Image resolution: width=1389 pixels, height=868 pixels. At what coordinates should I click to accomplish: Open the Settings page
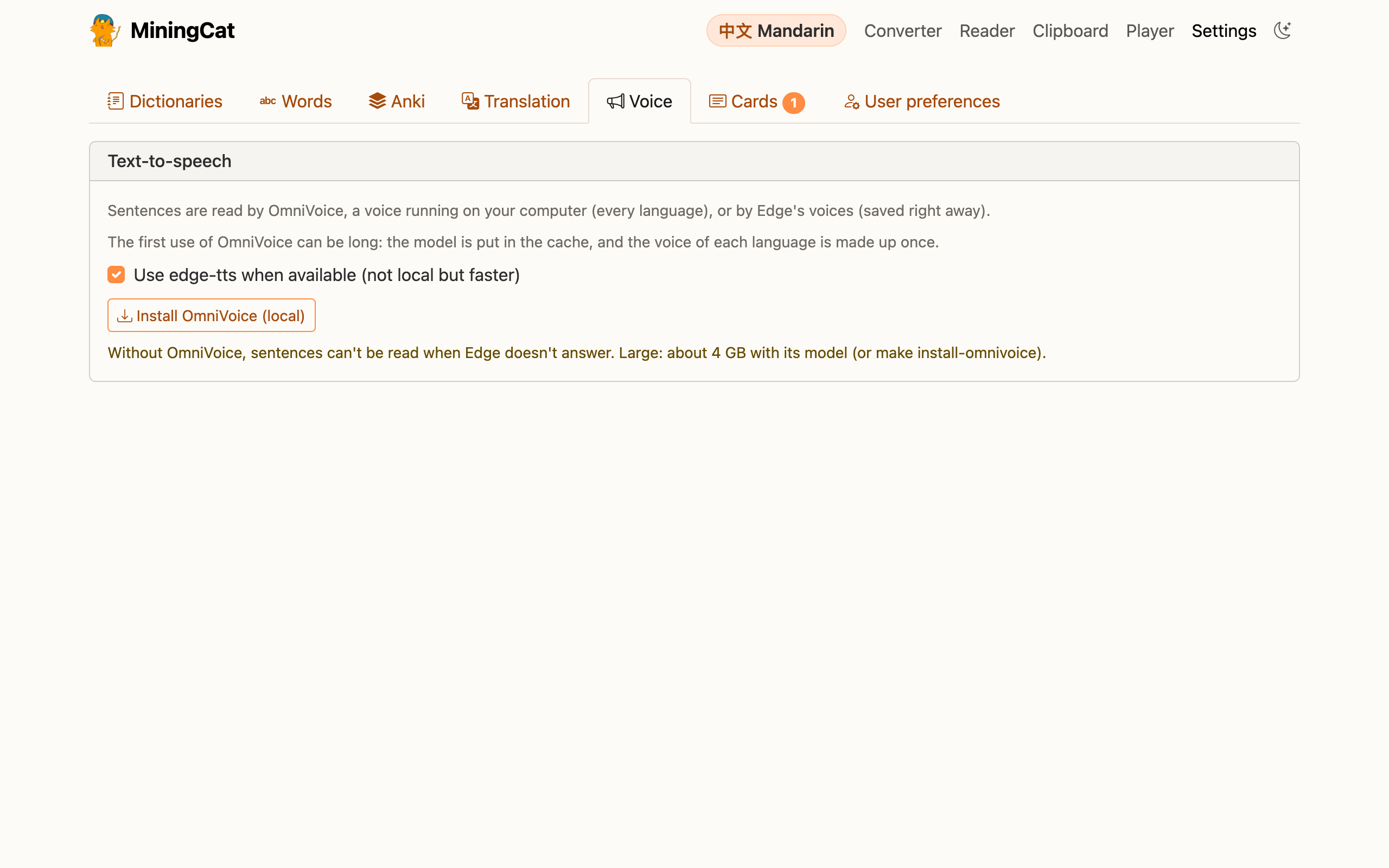pyautogui.click(x=1224, y=30)
